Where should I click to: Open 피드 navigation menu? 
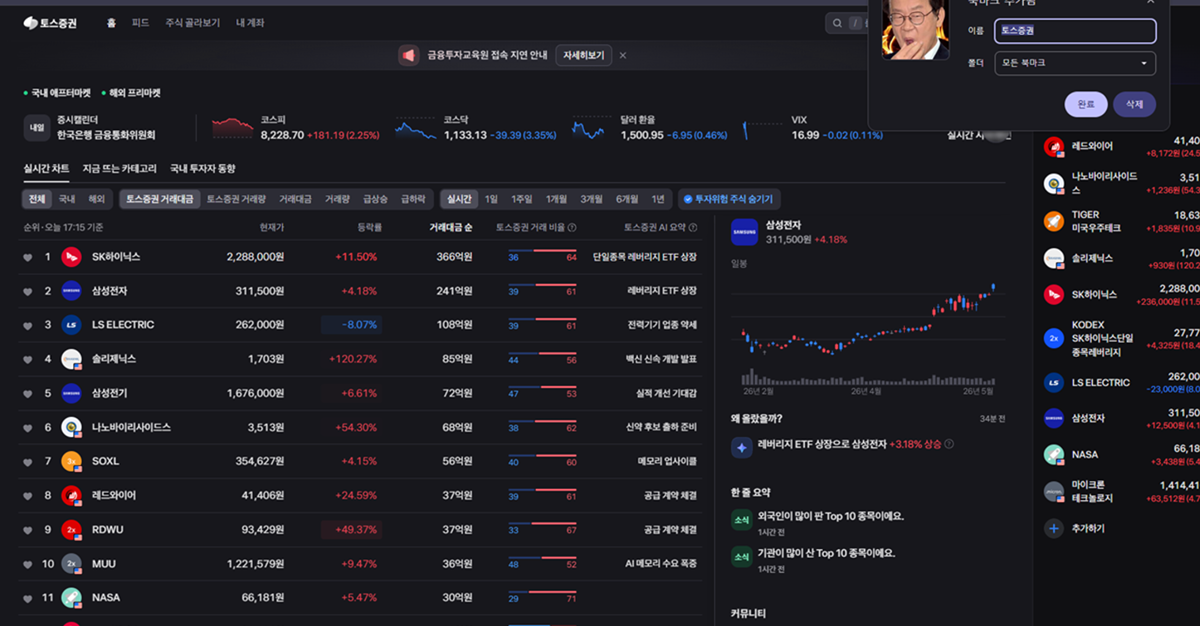(x=140, y=22)
